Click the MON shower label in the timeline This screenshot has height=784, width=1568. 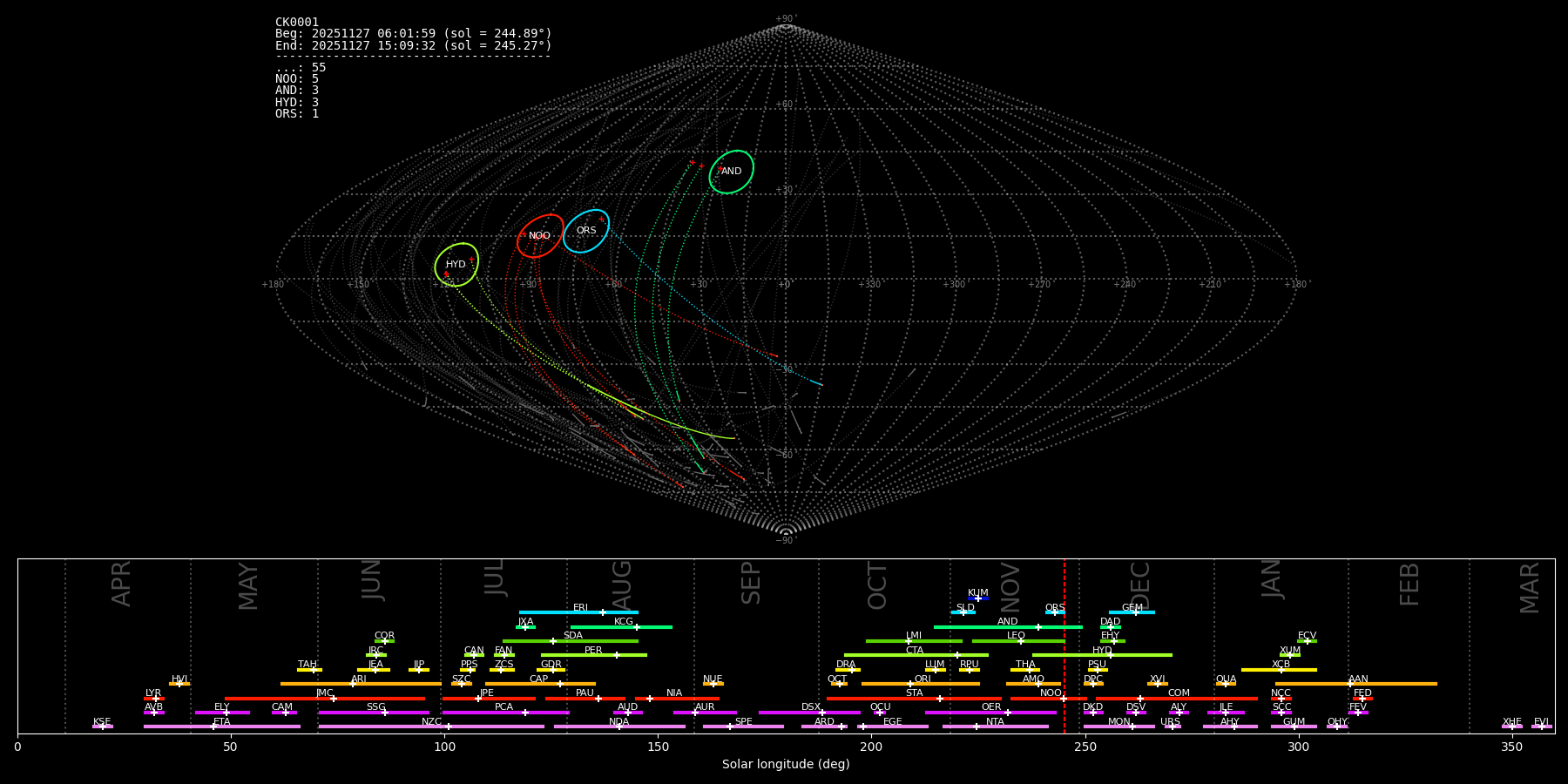click(1119, 722)
